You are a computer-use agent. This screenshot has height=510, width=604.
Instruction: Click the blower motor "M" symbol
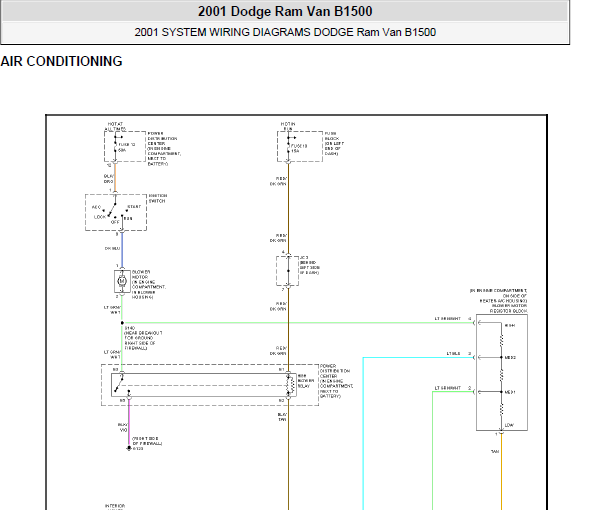click(122, 281)
